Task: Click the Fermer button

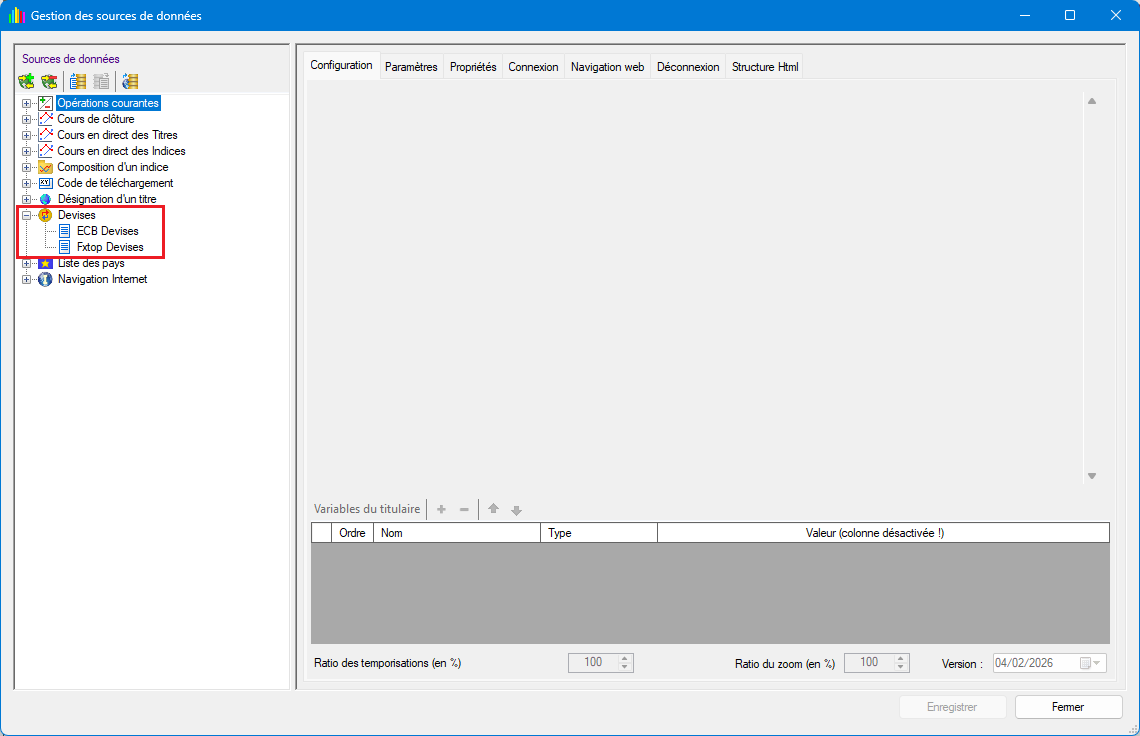Action: coord(1068,707)
